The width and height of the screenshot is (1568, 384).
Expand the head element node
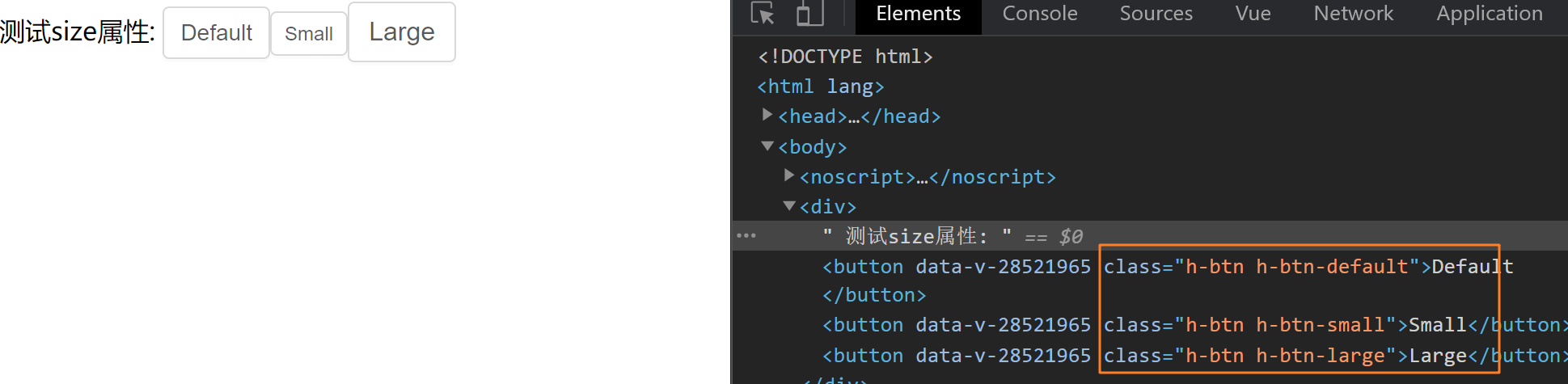[x=767, y=116]
